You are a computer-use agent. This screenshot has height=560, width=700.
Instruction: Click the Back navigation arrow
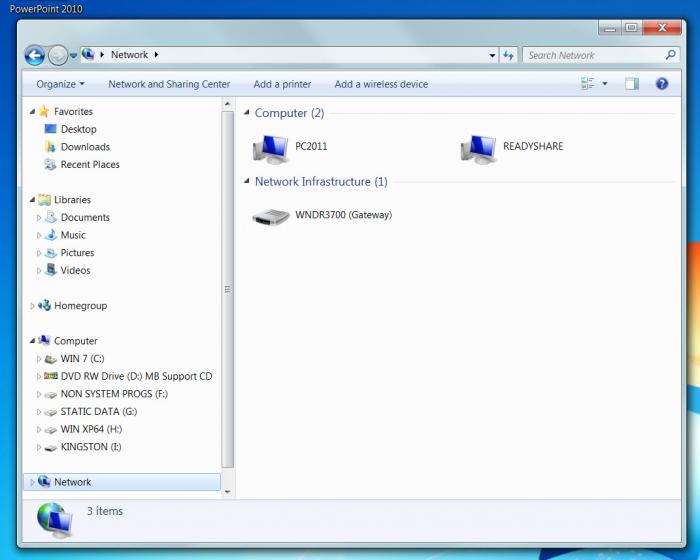pos(35,56)
